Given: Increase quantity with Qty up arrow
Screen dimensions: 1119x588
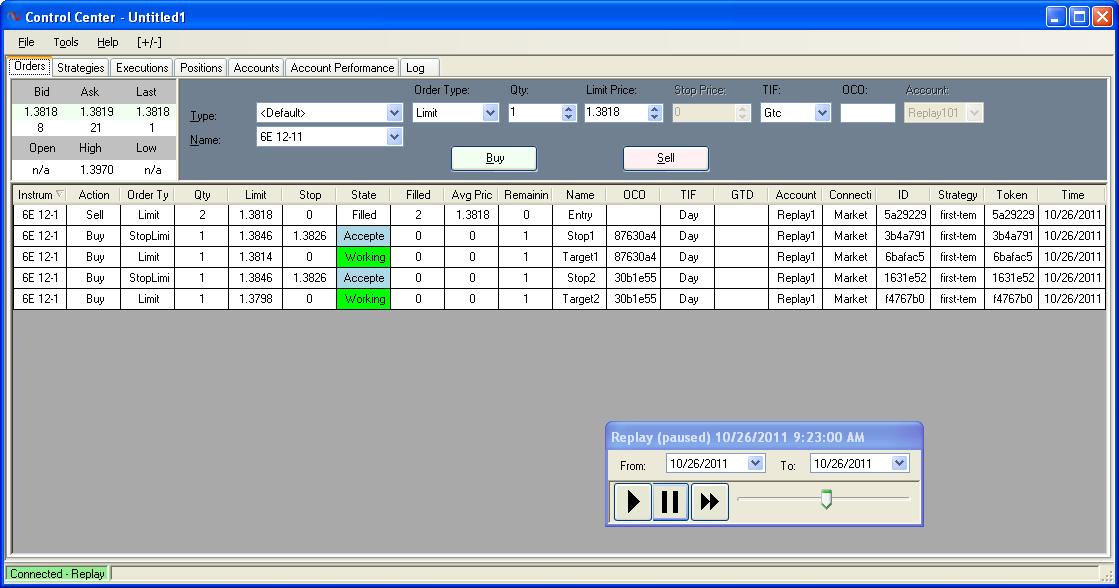Looking at the screenshot, I should click(x=568, y=108).
